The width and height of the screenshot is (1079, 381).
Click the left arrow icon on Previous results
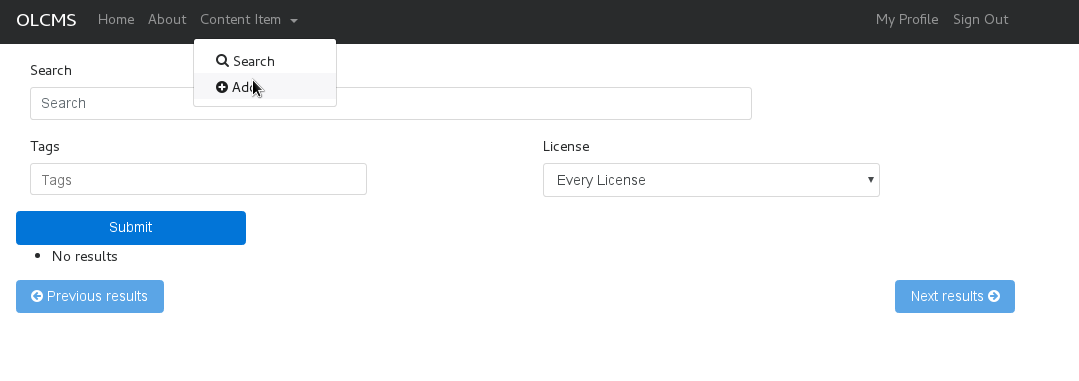(37, 296)
